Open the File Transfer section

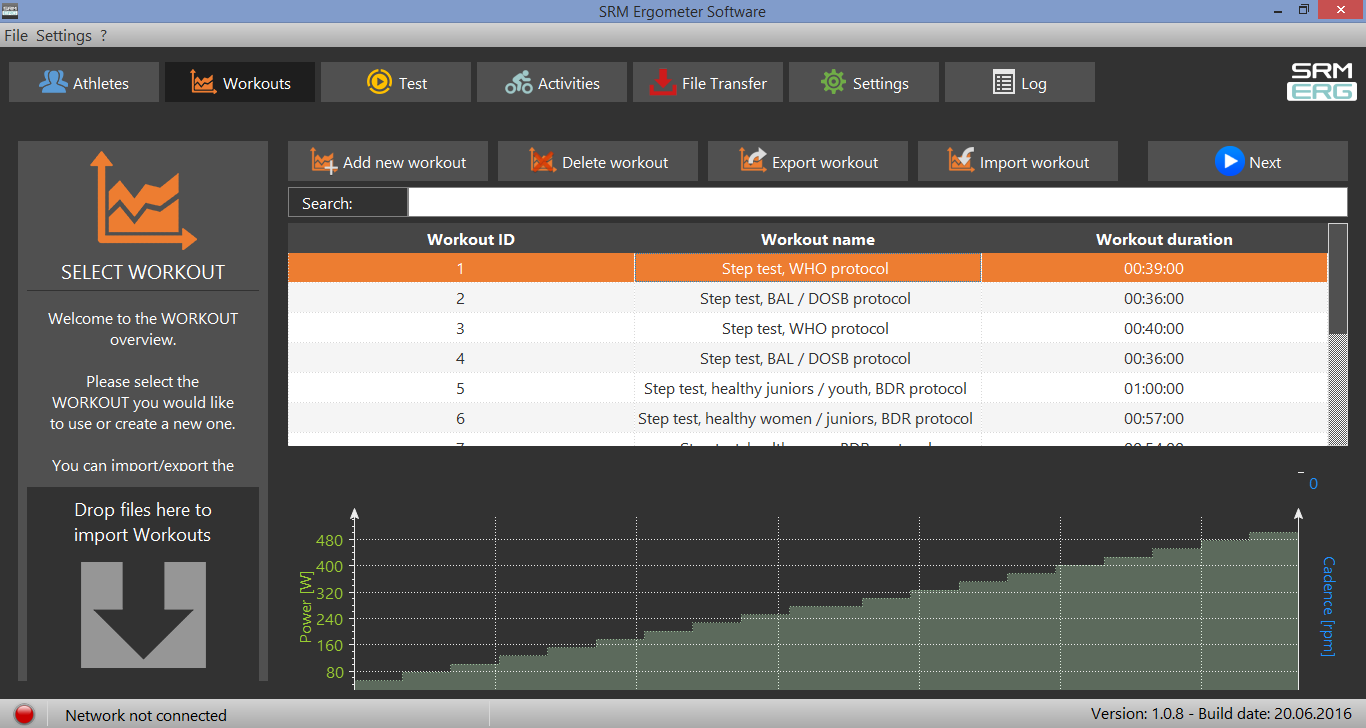tap(708, 83)
